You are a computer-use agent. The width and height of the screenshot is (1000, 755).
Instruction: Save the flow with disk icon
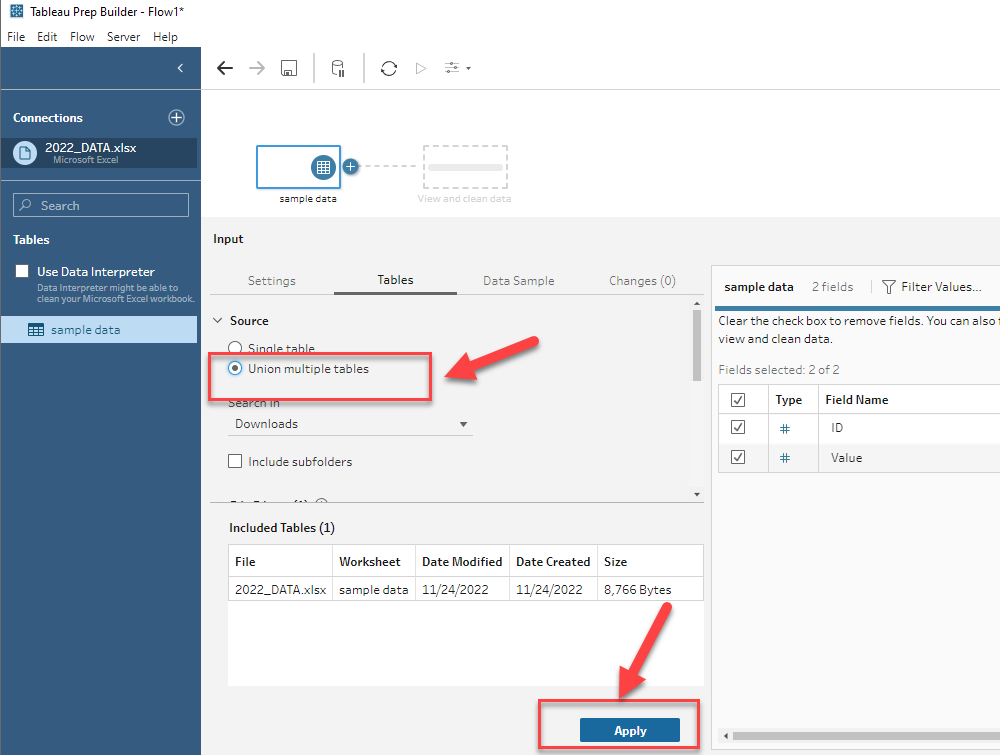[289, 68]
